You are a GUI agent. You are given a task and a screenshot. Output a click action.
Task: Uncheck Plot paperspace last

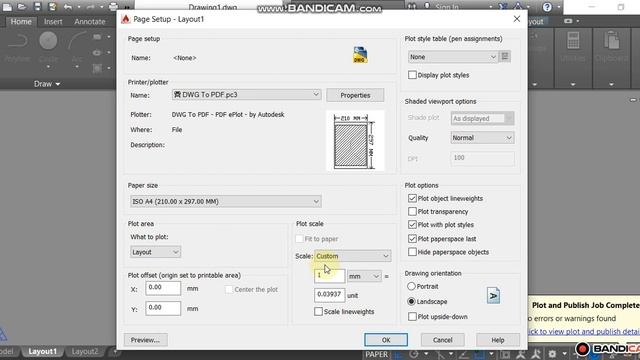point(412,239)
